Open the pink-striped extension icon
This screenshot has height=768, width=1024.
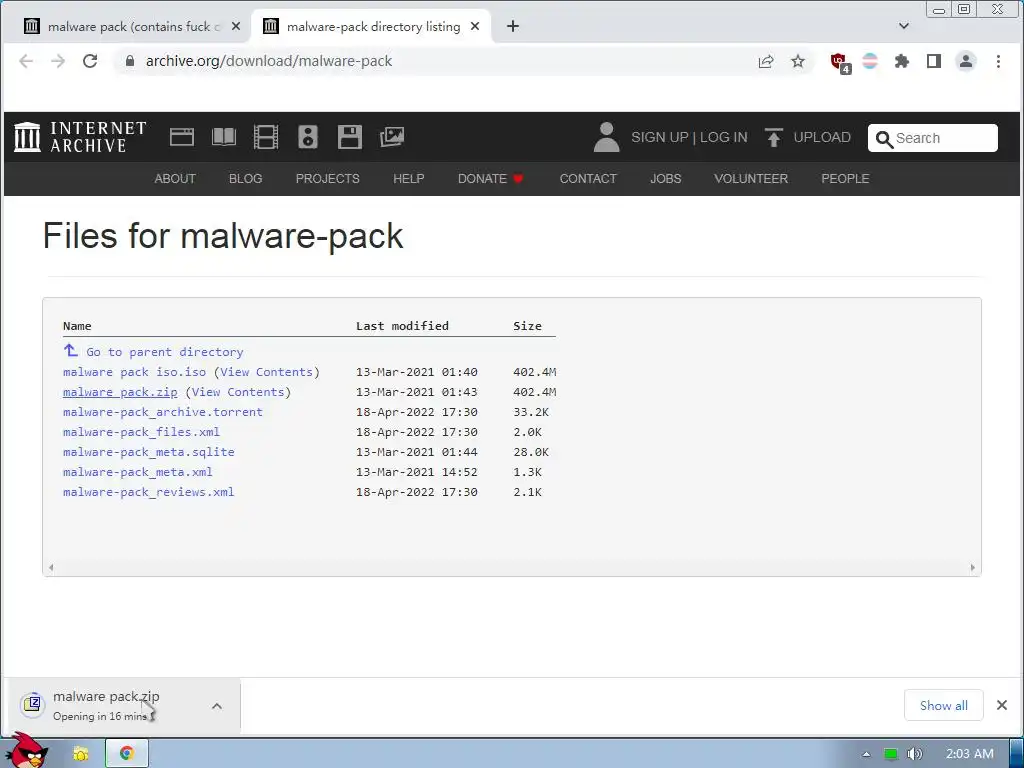pos(870,61)
